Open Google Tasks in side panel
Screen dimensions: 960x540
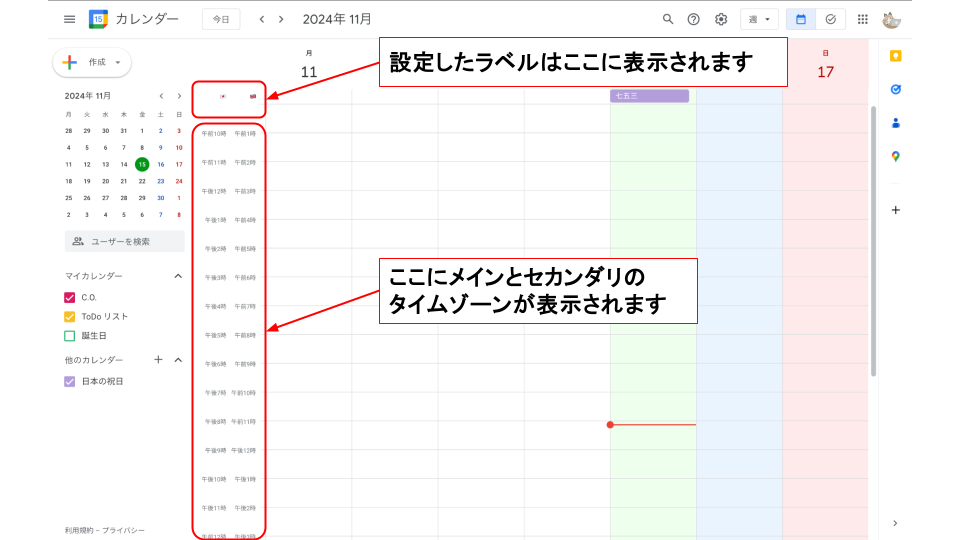tap(895, 89)
